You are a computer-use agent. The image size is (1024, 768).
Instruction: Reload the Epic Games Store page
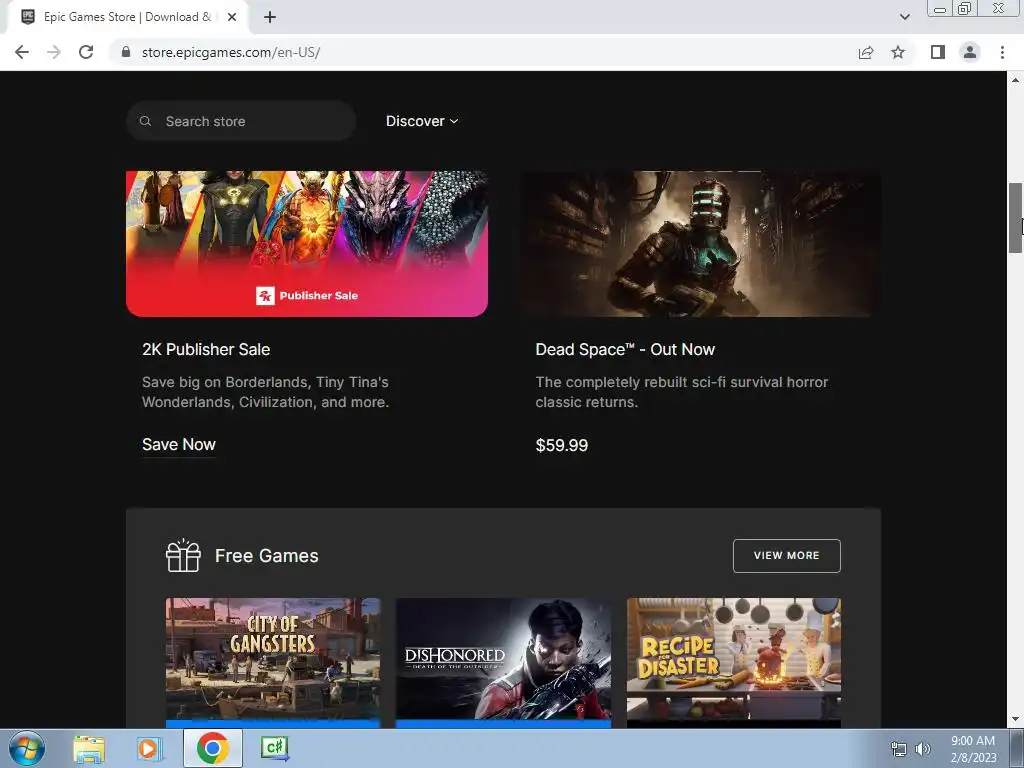(86, 52)
